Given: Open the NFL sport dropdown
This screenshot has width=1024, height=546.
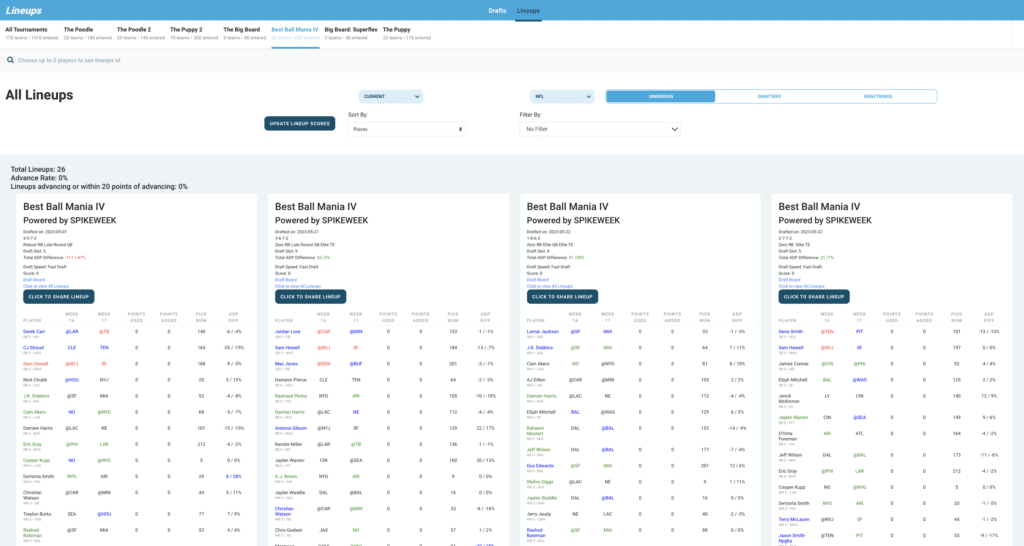Looking at the screenshot, I should [562, 97].
